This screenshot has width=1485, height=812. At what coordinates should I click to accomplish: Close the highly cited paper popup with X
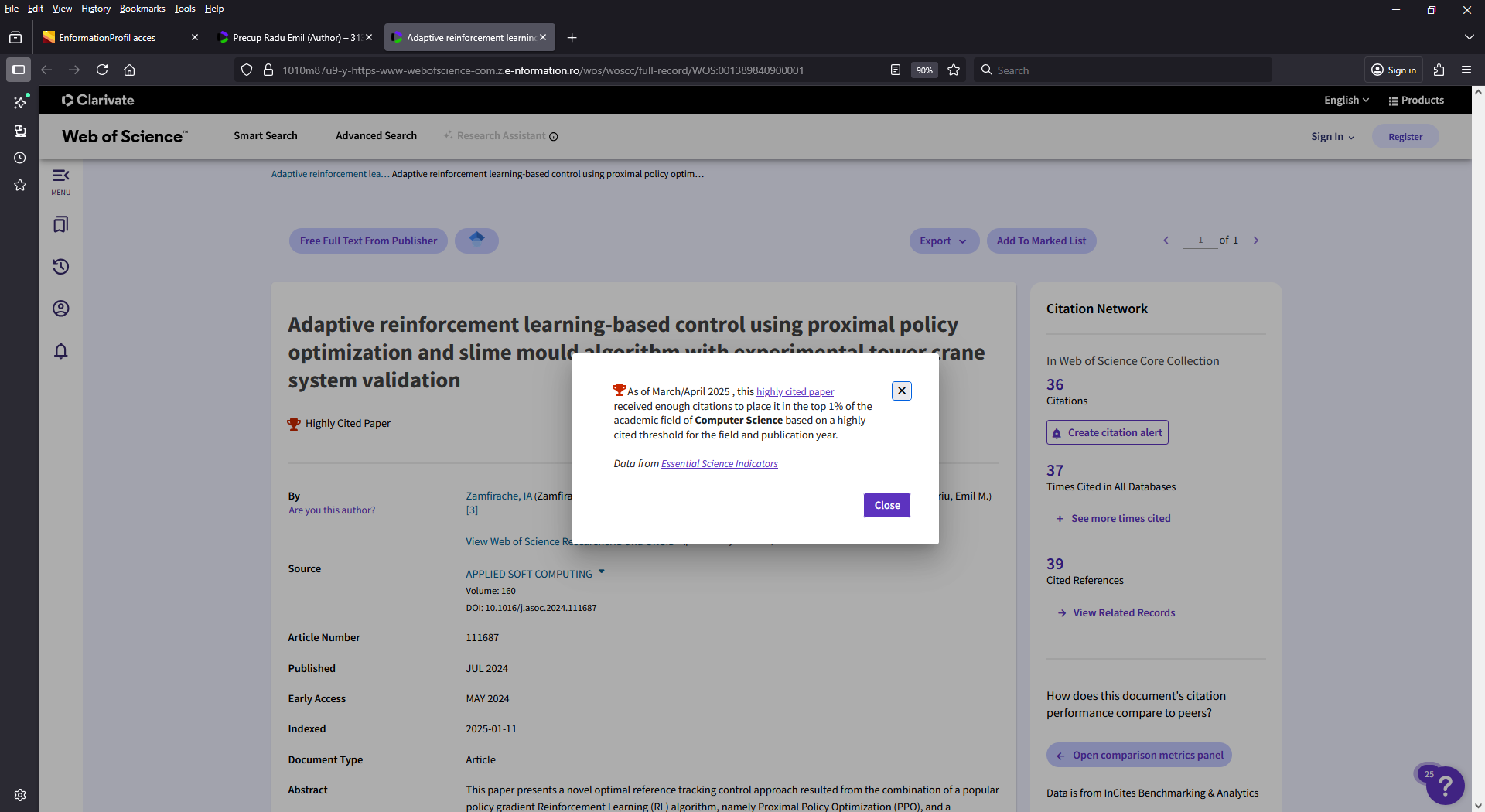[901, 391]
